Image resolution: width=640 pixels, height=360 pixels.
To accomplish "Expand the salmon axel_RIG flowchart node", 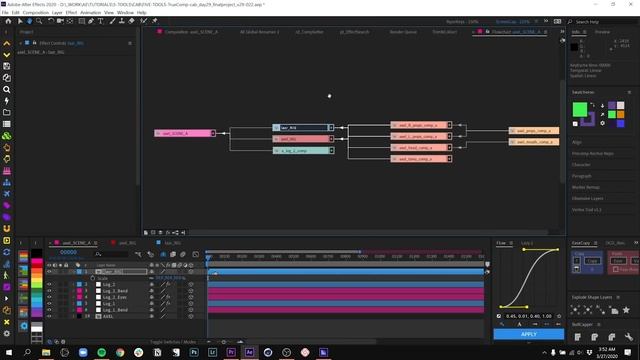I will pos(331,139).
